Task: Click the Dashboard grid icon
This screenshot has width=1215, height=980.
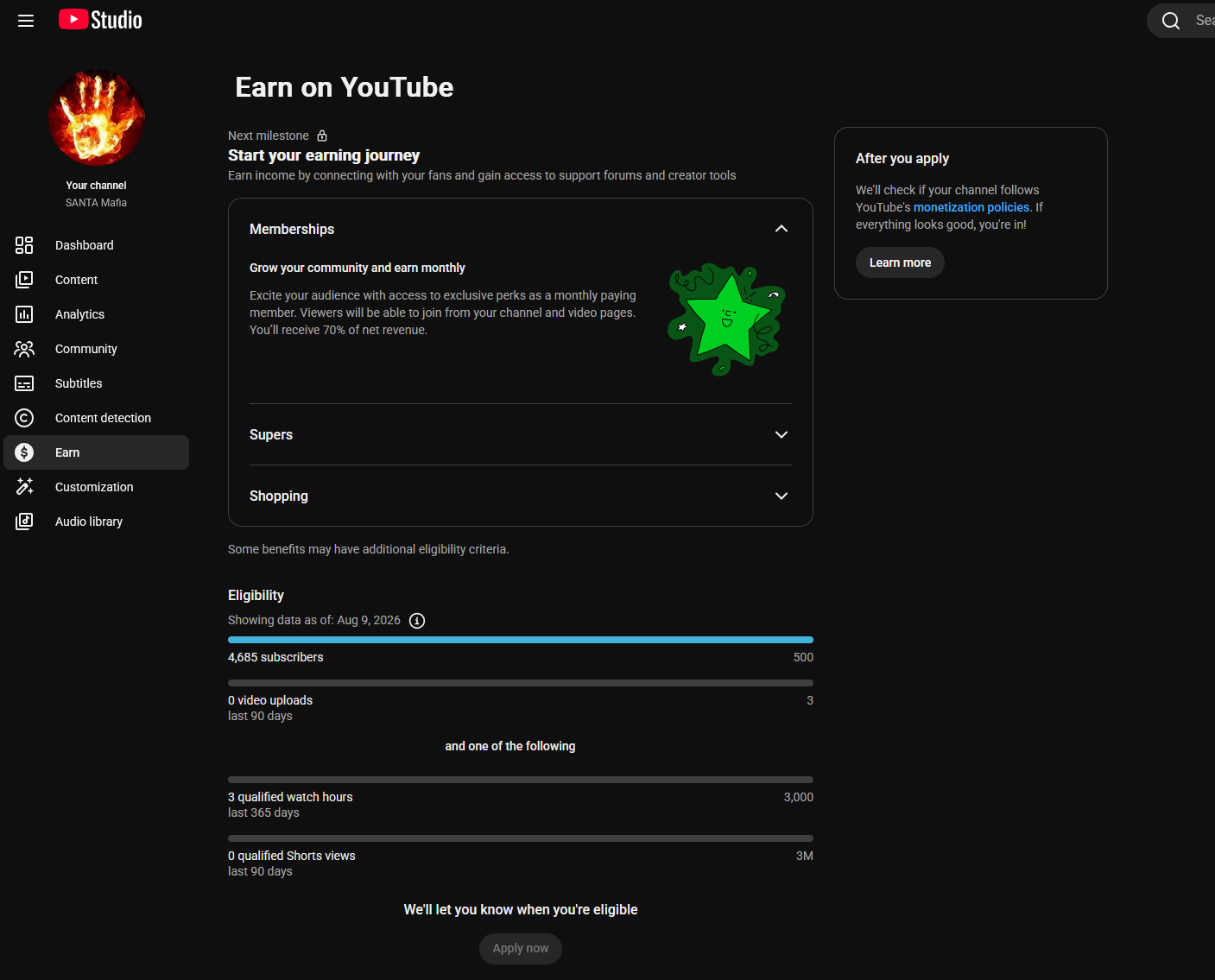Action: point(24,245)
